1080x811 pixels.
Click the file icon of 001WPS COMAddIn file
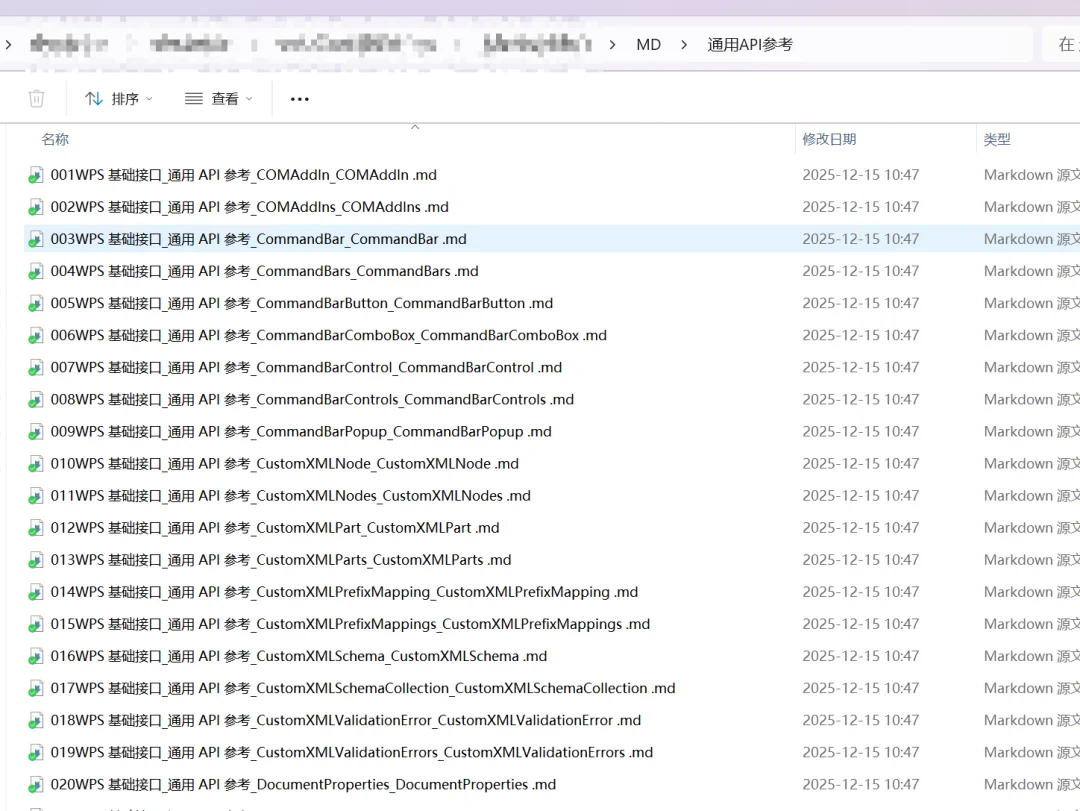pos(36,175)
